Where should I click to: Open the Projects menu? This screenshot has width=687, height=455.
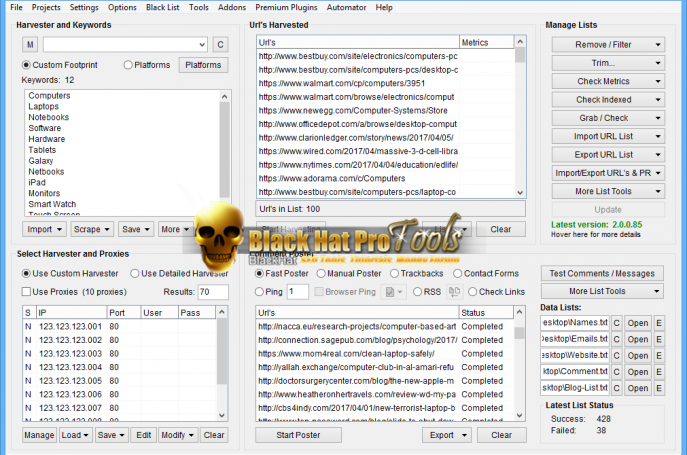coord(46,7)
